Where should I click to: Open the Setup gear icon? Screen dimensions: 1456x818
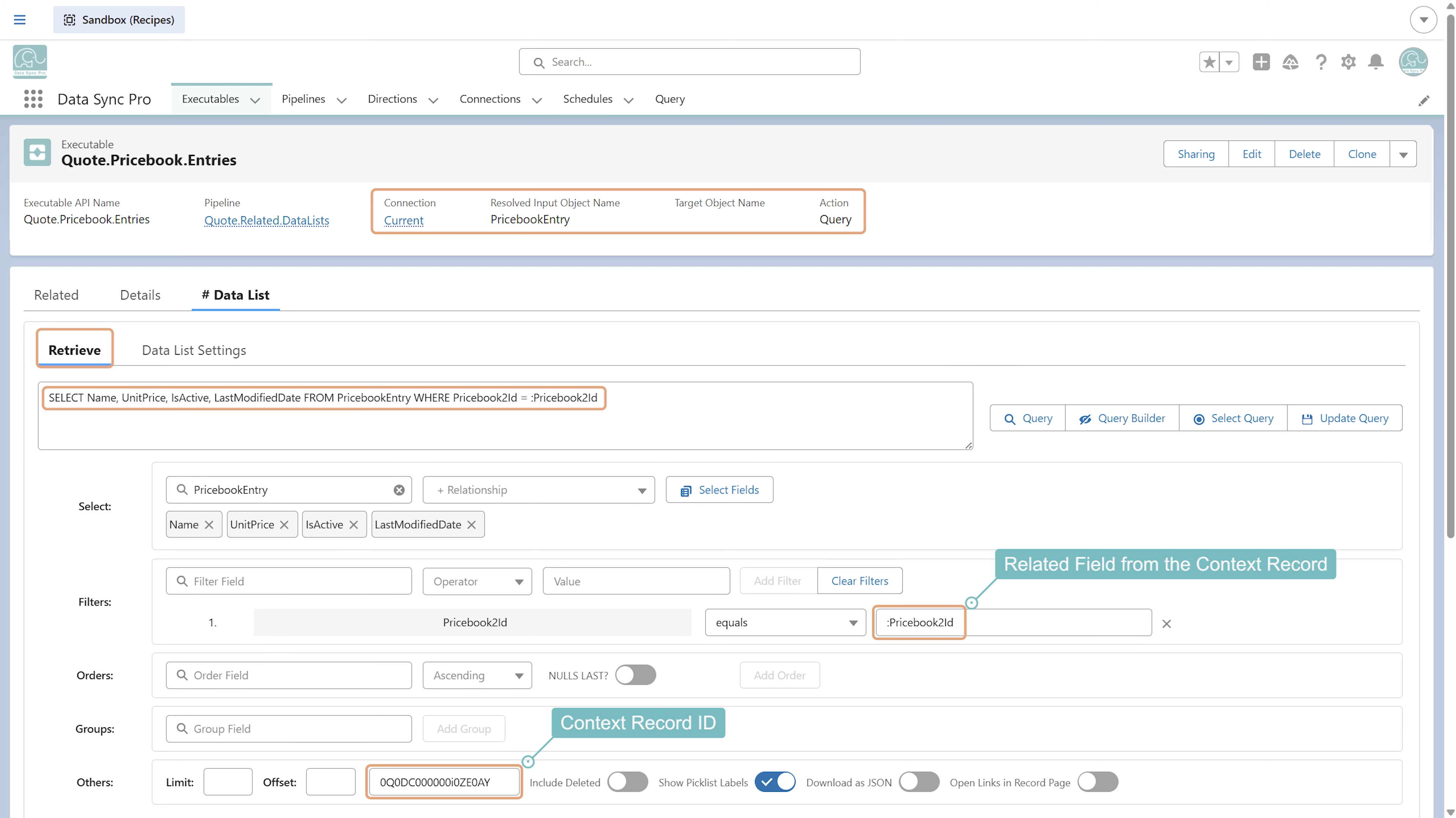[1348, 61]
